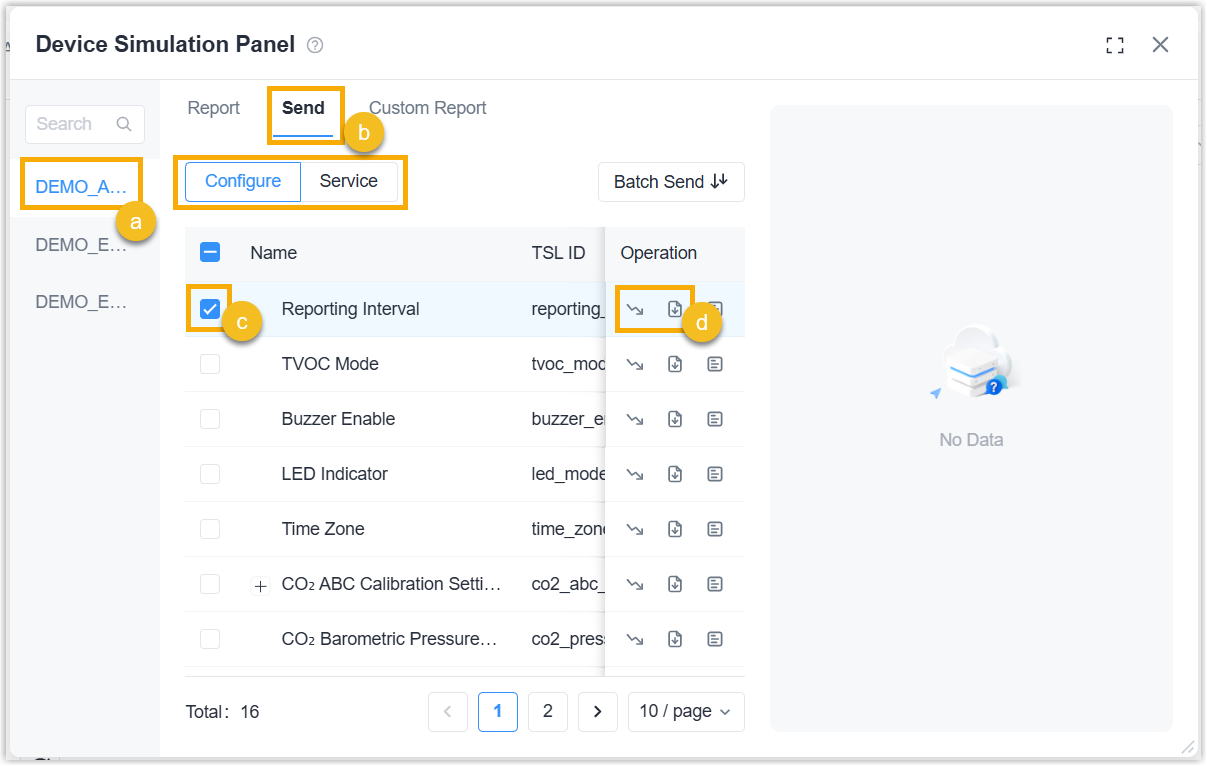Toggle the select-all checkbox in table header
The image size is (1207, 766).
pyautogui.click(x=210, y=253)
